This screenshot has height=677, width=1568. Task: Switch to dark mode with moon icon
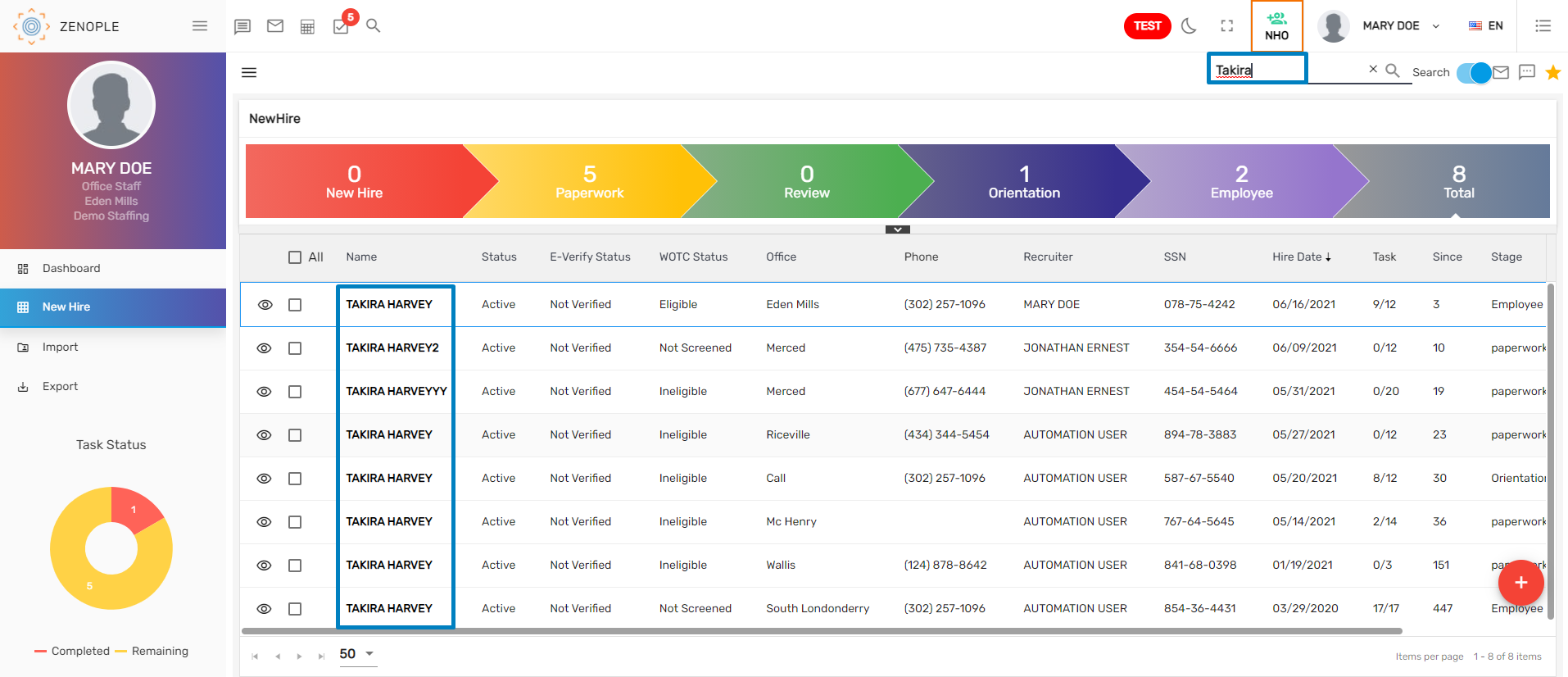1190,26
